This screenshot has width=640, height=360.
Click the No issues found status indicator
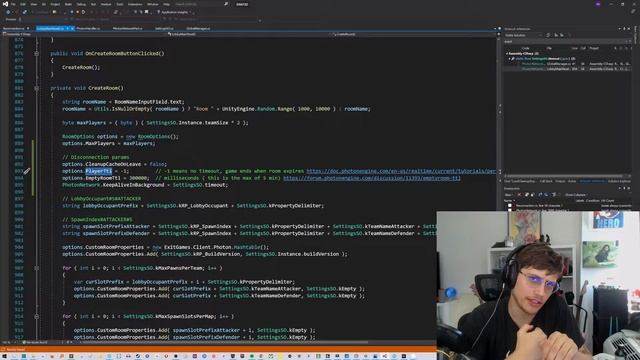[35, 342]
